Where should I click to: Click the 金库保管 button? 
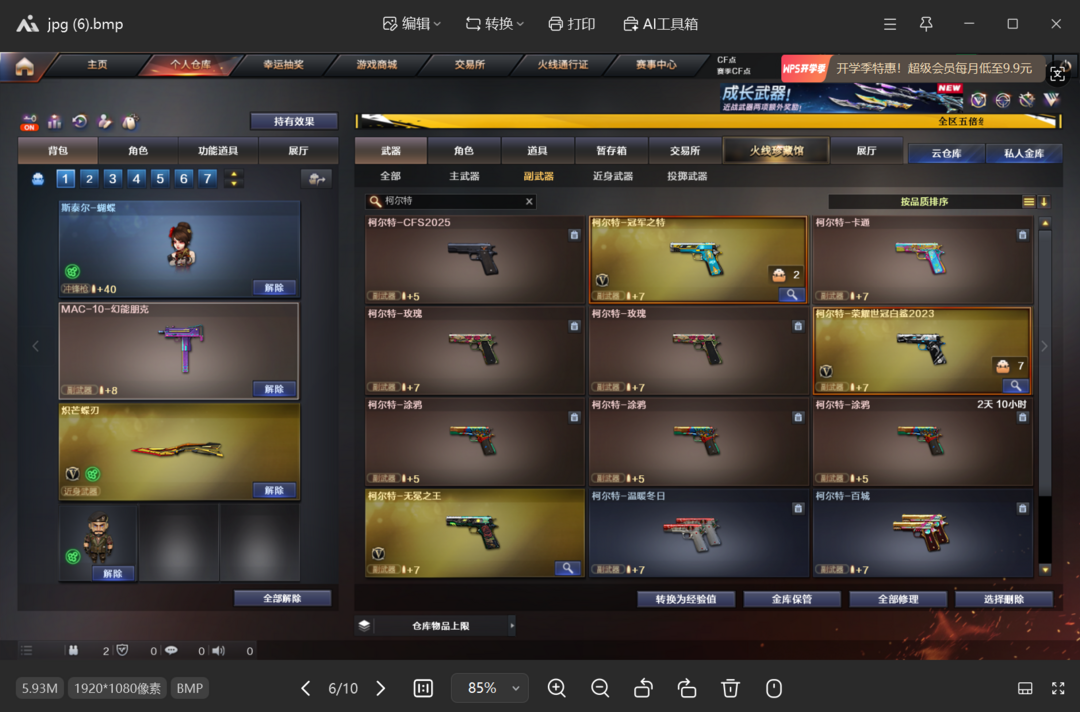[x=792, y=598]
